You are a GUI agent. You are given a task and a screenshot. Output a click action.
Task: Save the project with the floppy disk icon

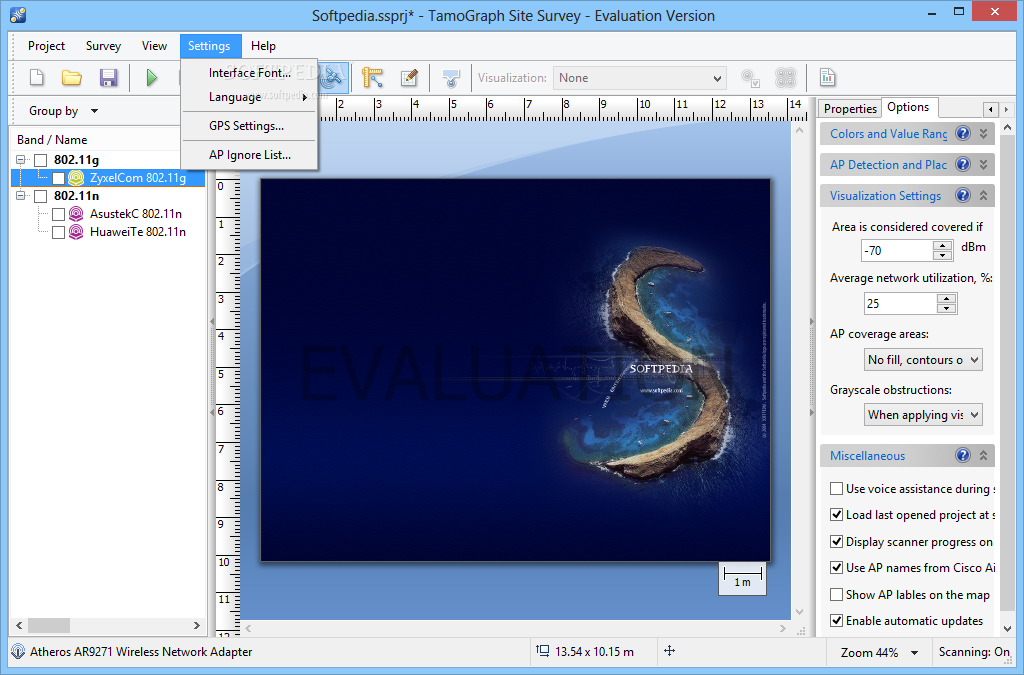click(x=108, y=78)
